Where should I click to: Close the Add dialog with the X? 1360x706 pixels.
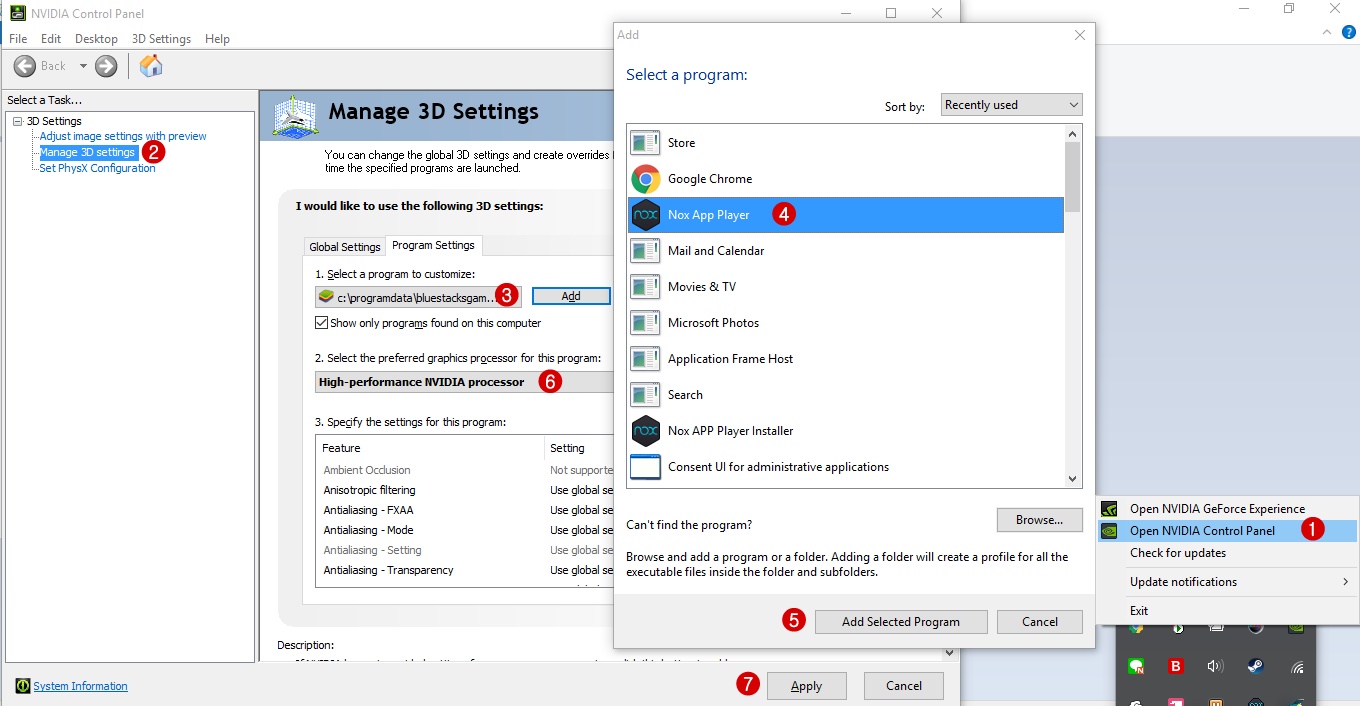pos(1079,35)
